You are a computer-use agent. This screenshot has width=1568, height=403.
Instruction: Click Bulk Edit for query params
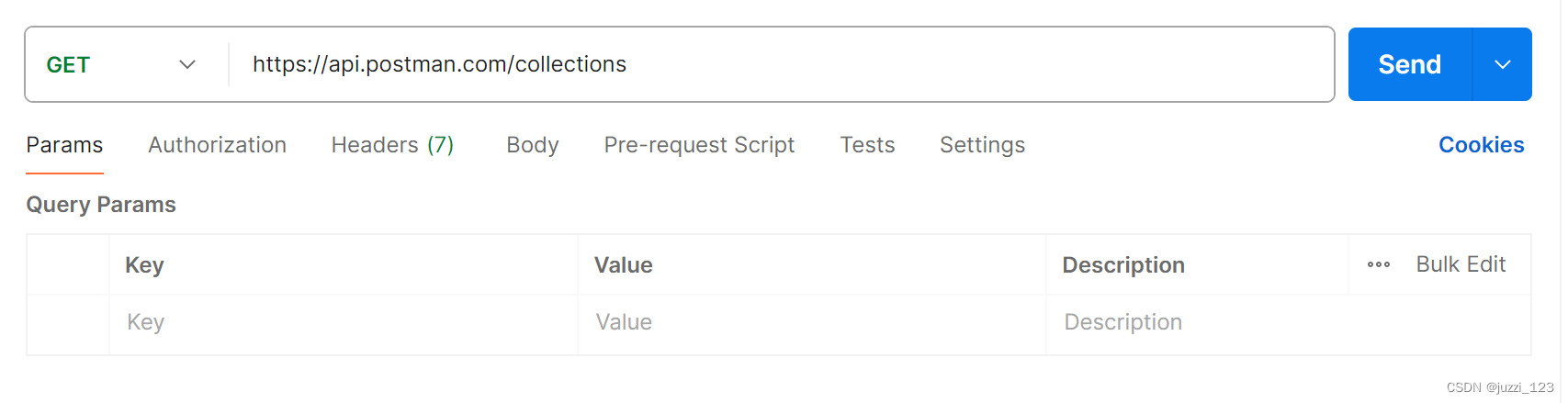click(1461, 264)
